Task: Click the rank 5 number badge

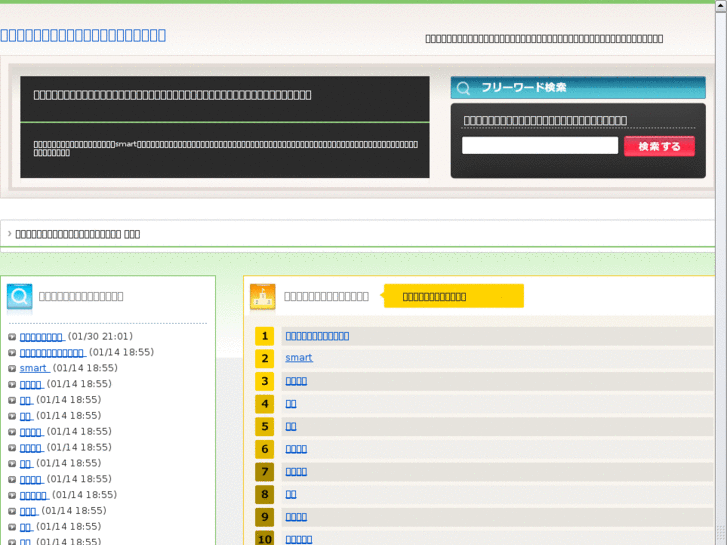Action: (264, 426)
